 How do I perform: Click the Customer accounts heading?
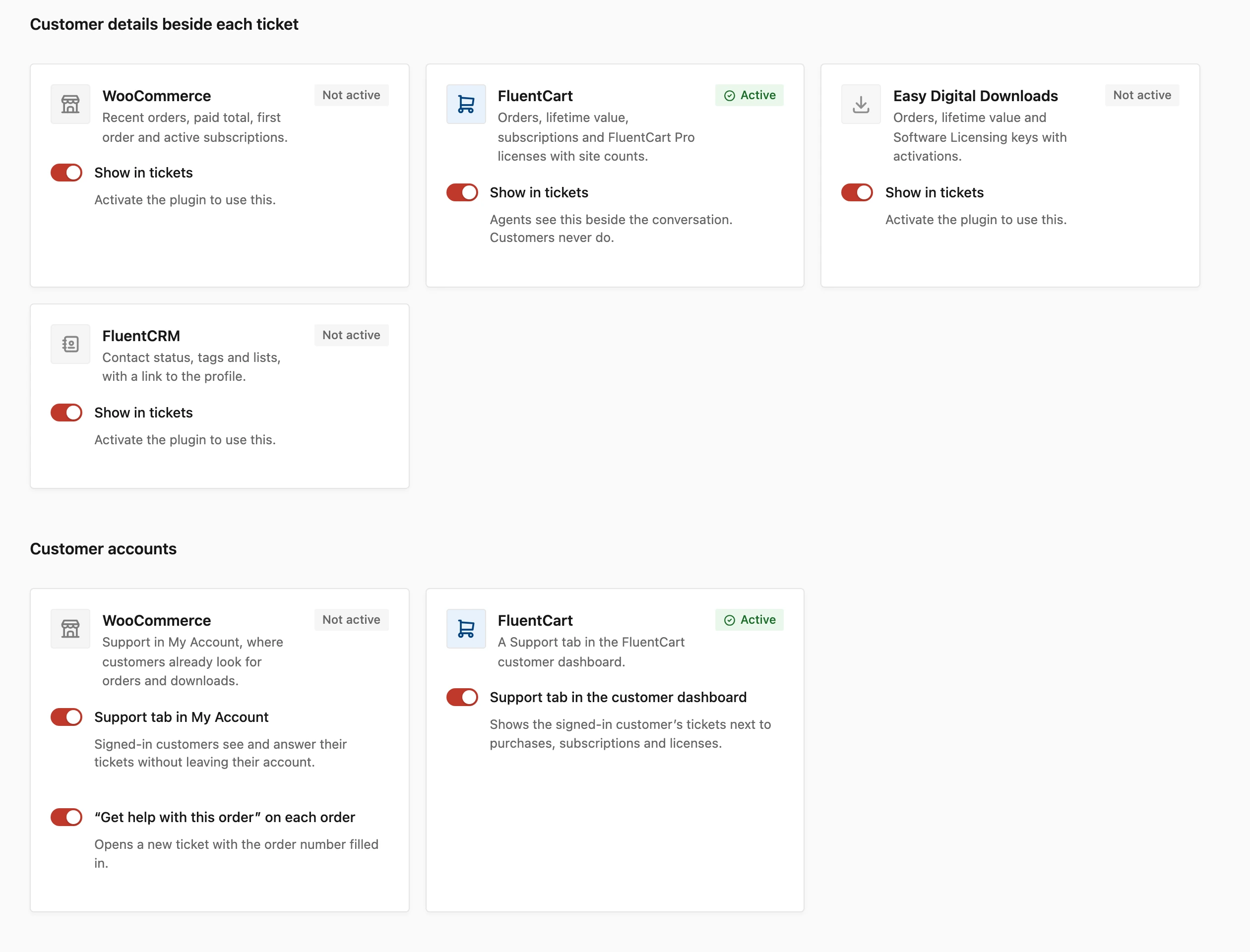pyautogui.click(x=103, y=549)
